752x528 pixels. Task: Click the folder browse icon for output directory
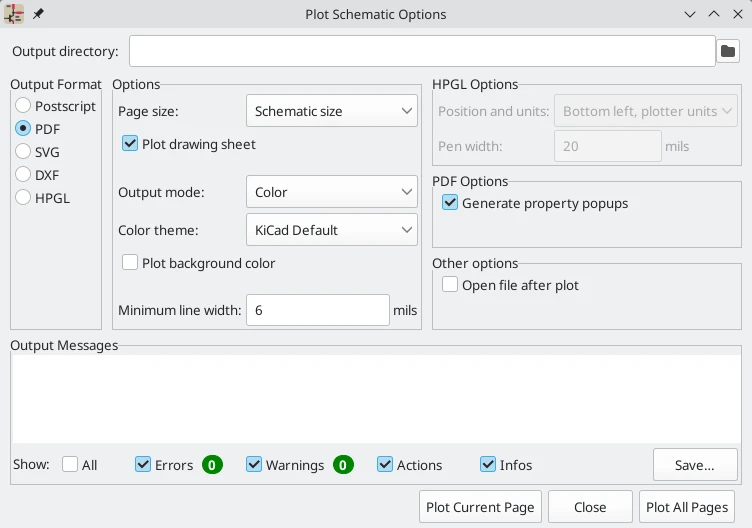728,51
